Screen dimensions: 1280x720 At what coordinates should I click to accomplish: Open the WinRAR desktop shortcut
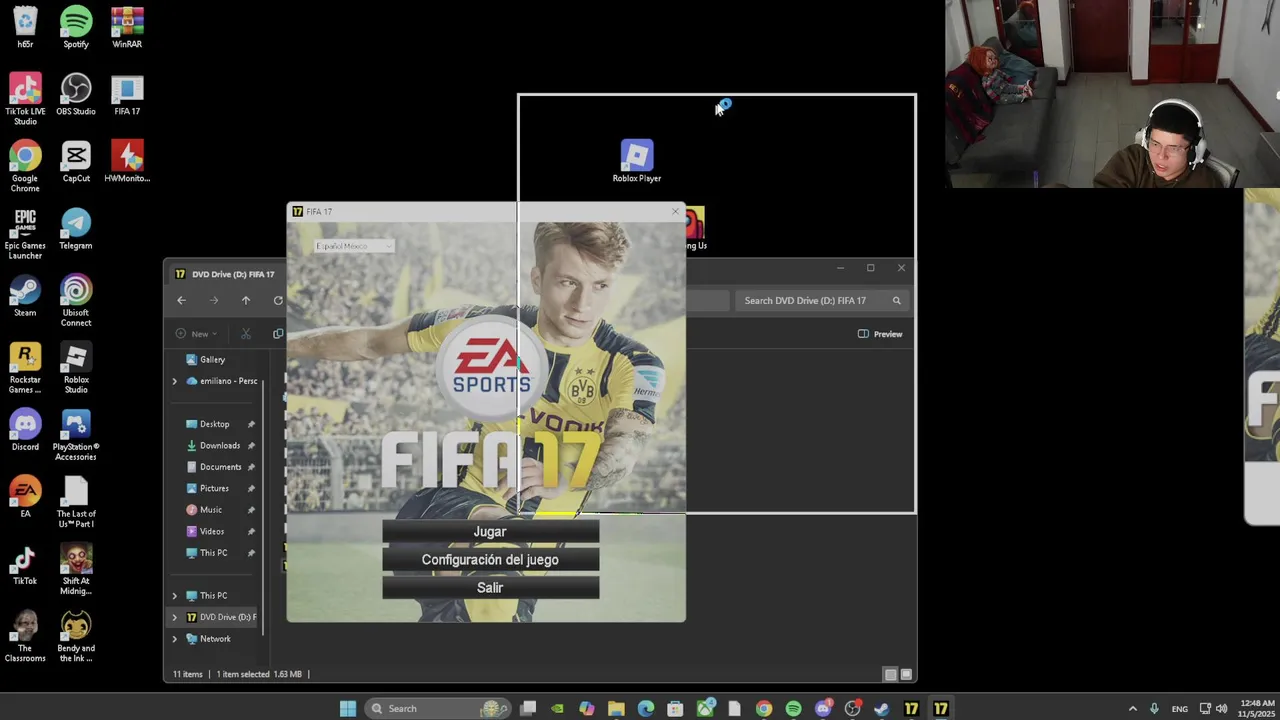pos(127,28)
